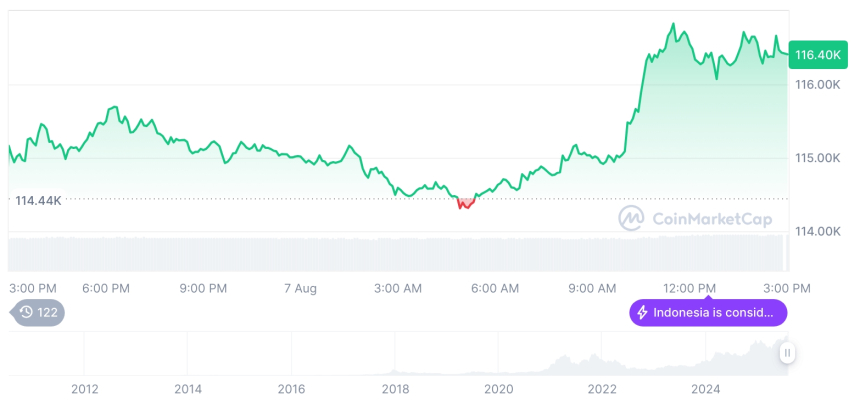The width and height of the screenshot is (860, 401).
Task: Click the 116.40K current price tag
Action: pos(817,55)
